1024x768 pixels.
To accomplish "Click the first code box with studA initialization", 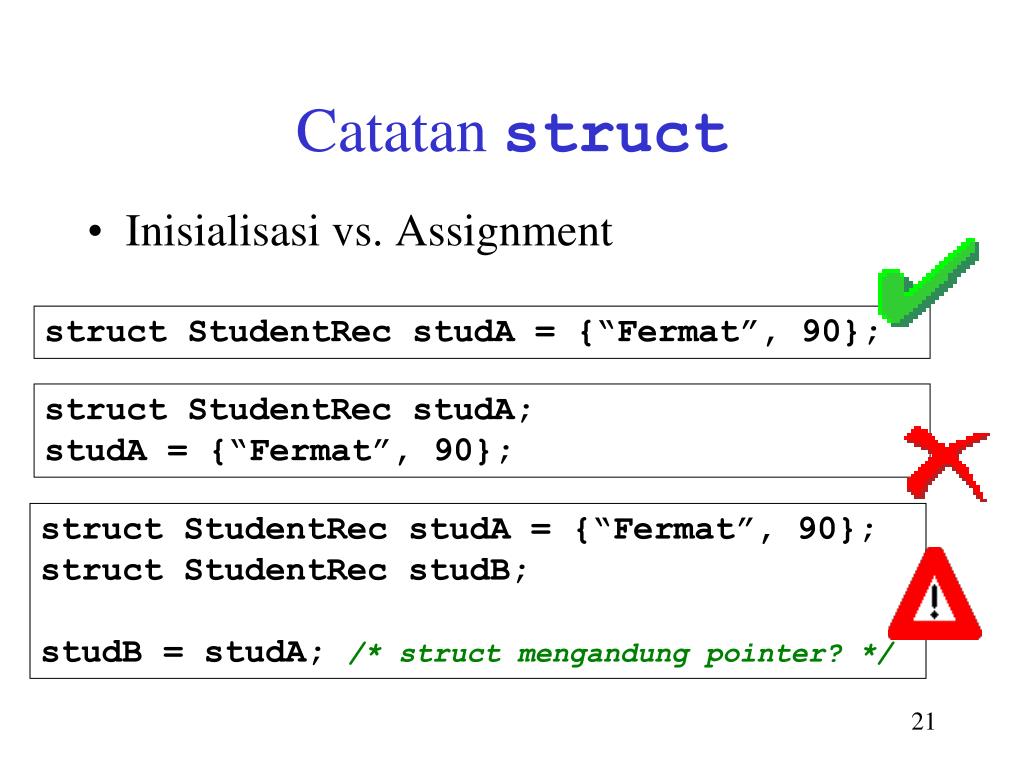I will click(482, 332).
